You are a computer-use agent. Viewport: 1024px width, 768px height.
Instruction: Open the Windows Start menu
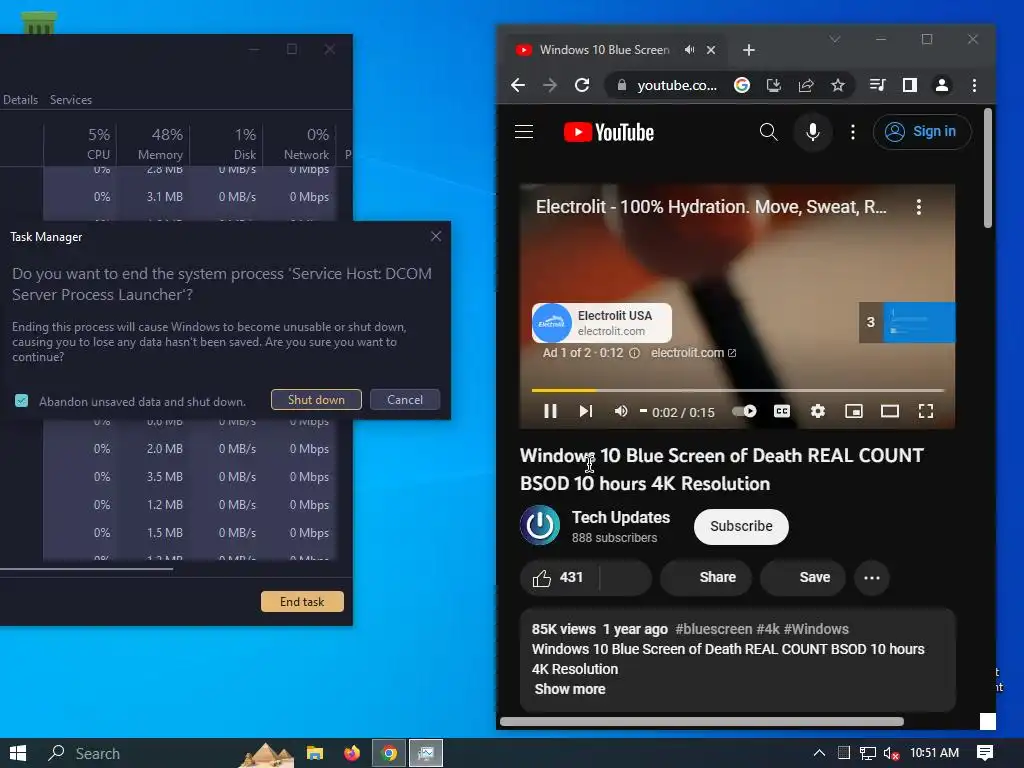18,753
